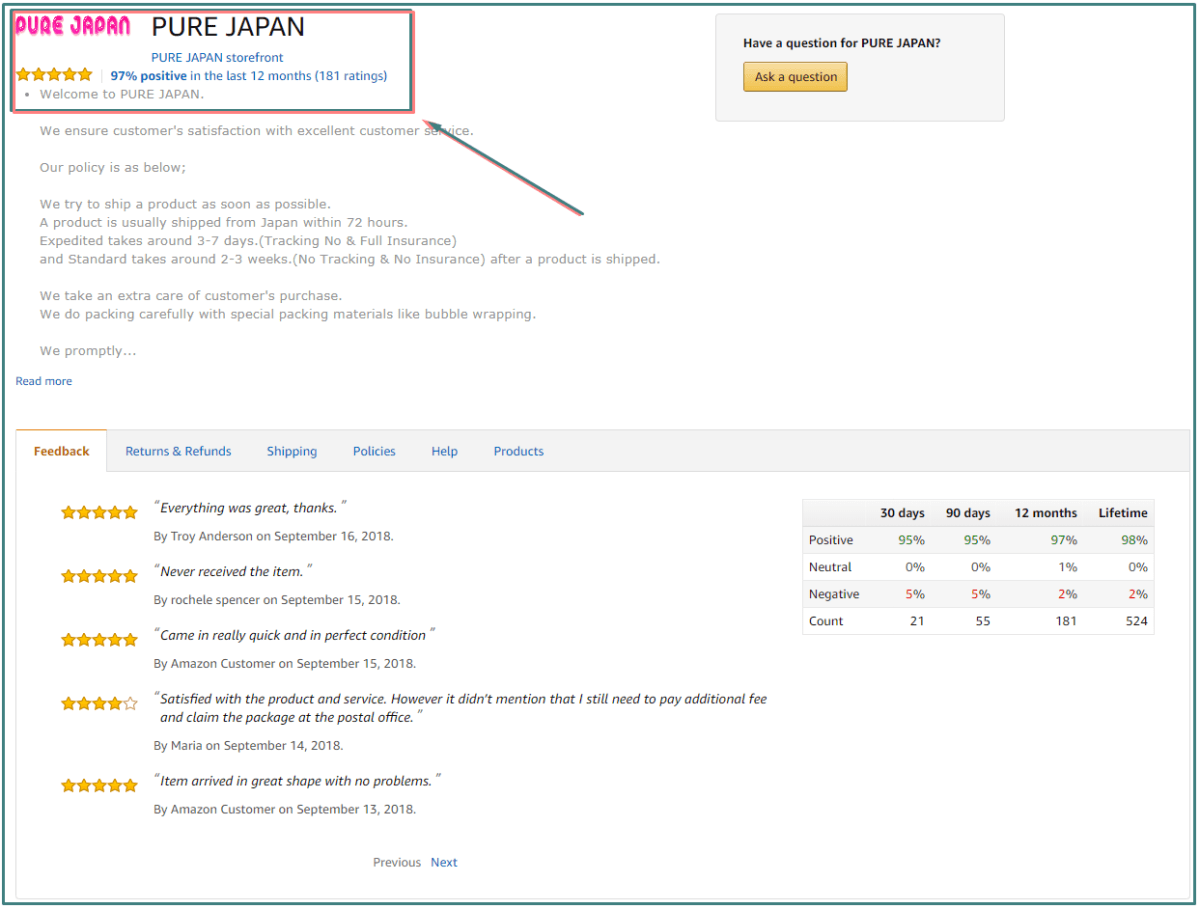Click the Previous pagination link

(x=397, y=862)
